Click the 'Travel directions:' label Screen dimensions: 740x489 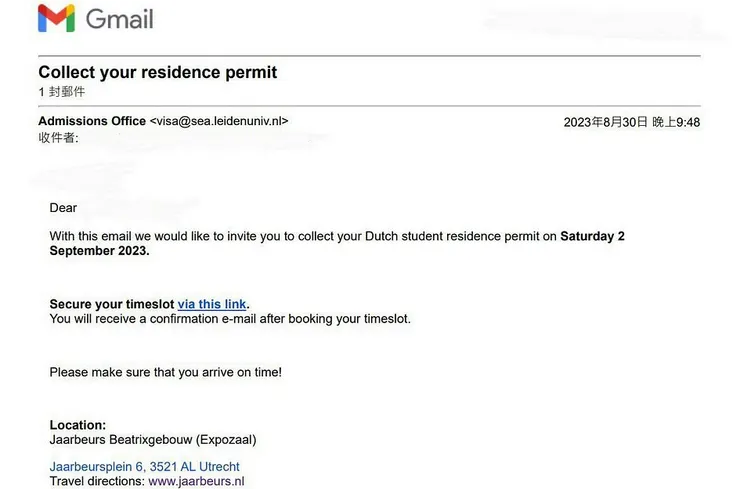[97, 481]
